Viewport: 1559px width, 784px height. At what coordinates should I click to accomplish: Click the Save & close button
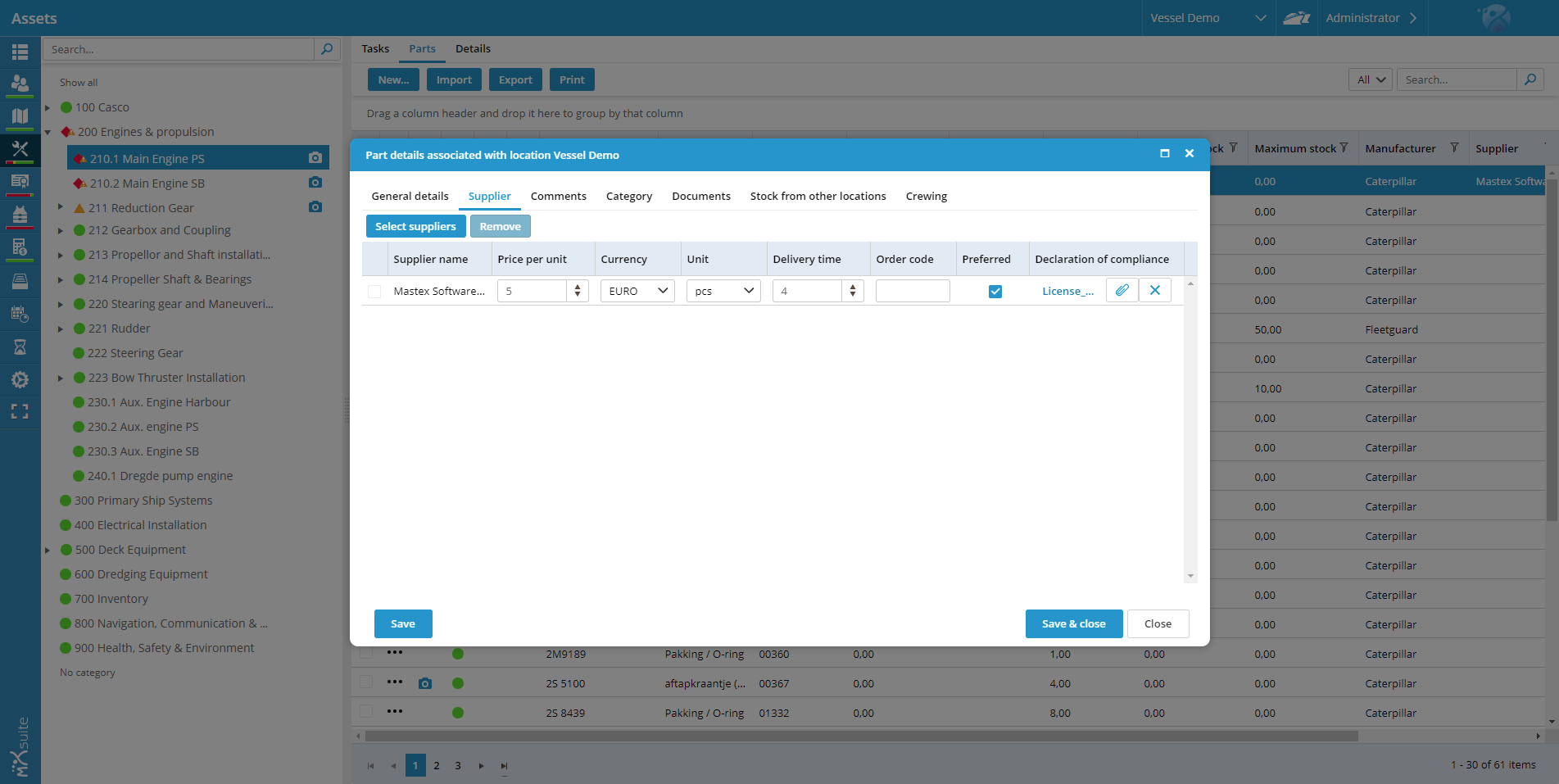coord(1073,623)
